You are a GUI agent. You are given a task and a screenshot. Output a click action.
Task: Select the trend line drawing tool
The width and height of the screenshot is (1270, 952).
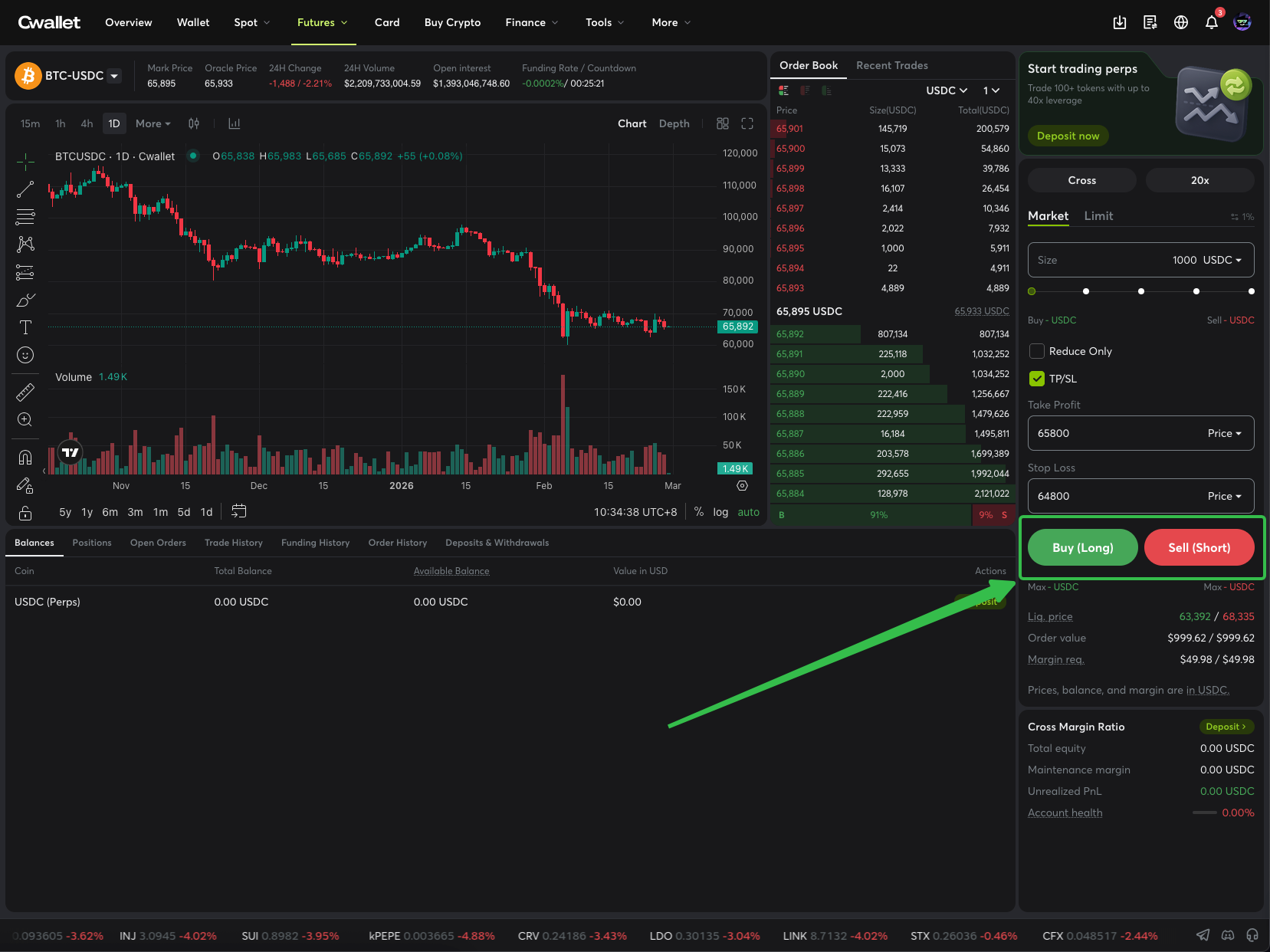[x=25, y=189]
